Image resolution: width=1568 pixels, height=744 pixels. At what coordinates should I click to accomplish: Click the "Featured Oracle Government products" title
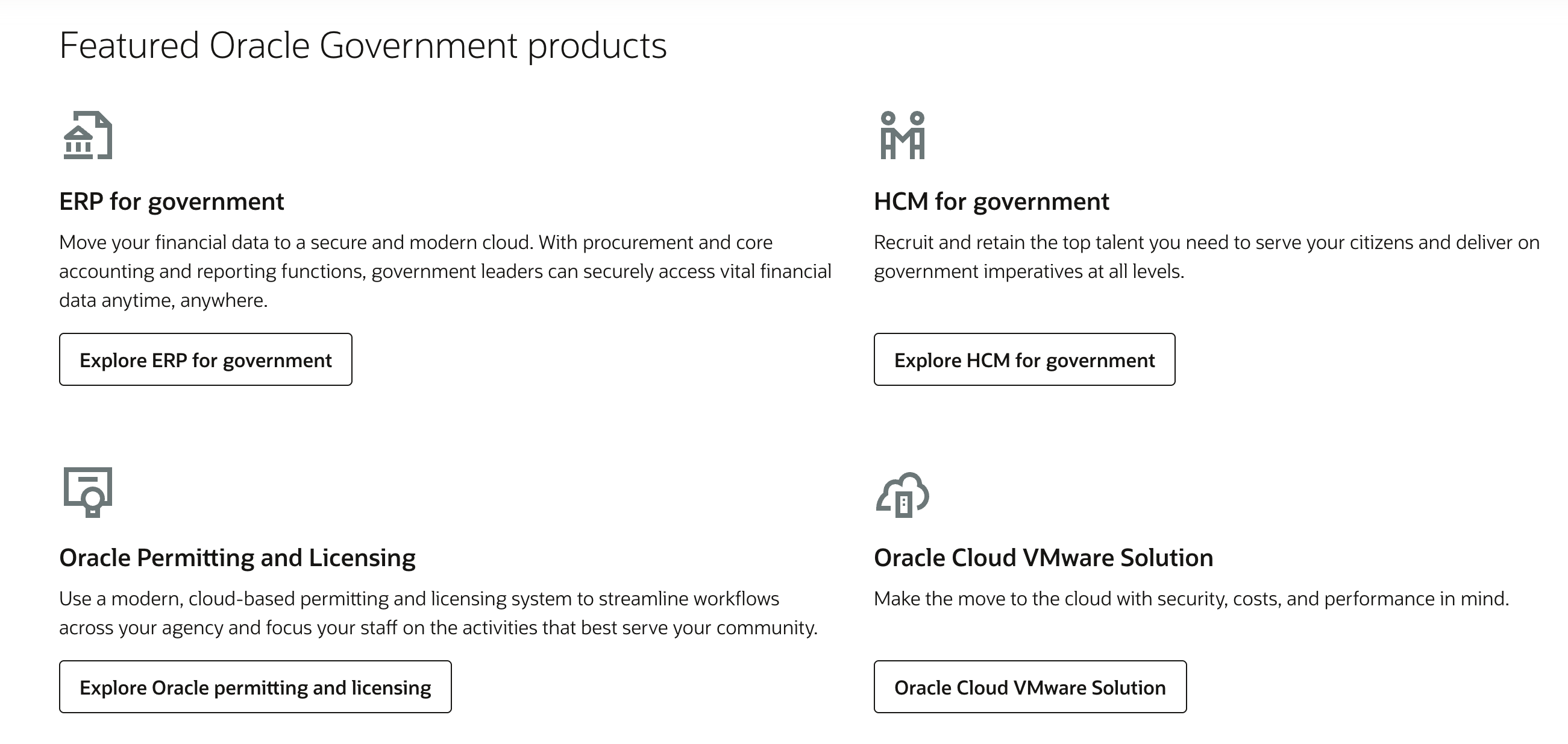click(x=363, y=46)
